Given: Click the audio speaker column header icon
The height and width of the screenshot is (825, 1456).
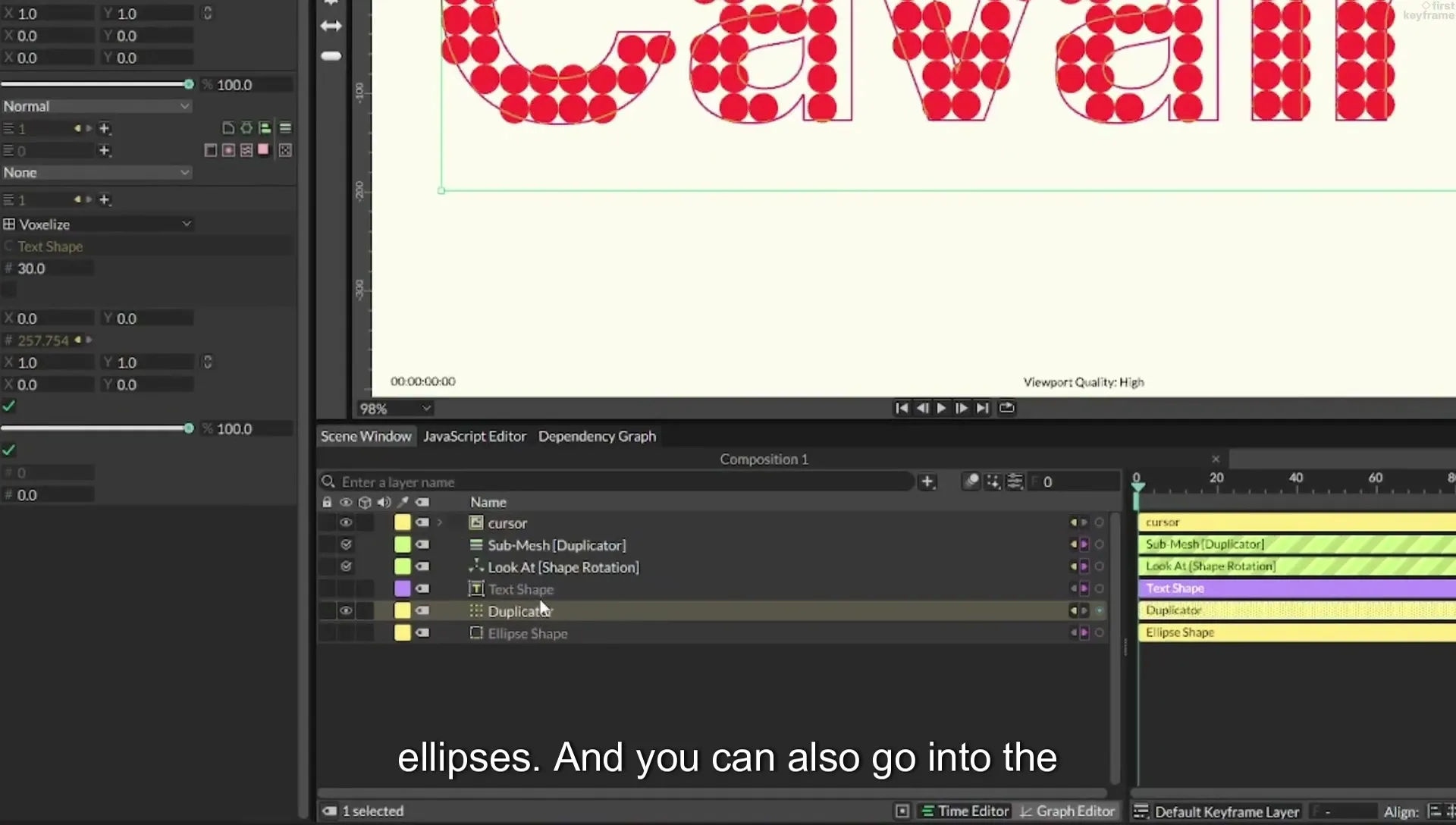Looking at the screenshot, I should [384, 502].
